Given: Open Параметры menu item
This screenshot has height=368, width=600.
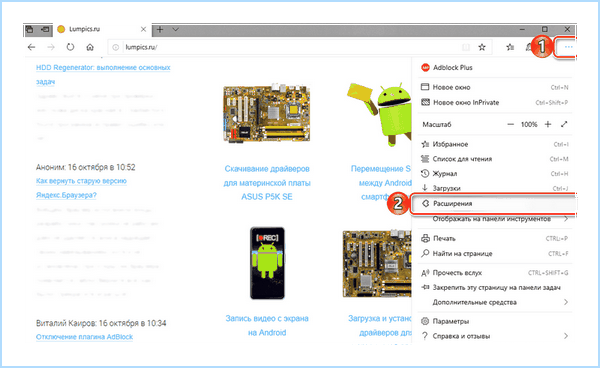Looking at the screenshot, I should click(494, 321).
